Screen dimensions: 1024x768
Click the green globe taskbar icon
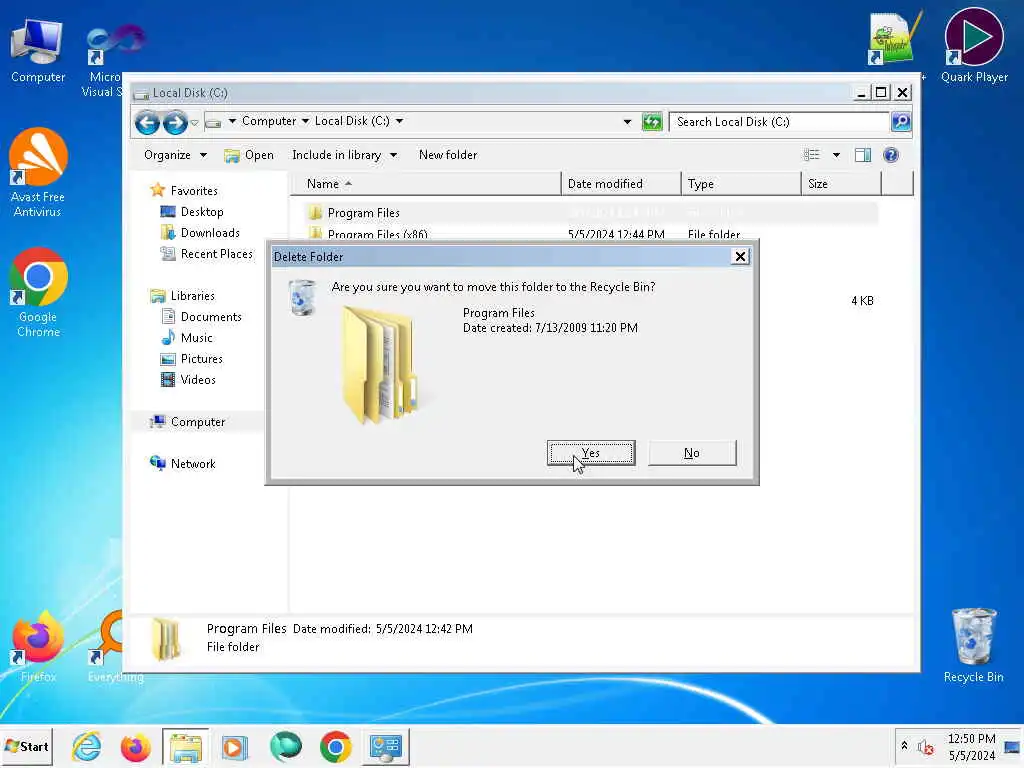point(285,746)
